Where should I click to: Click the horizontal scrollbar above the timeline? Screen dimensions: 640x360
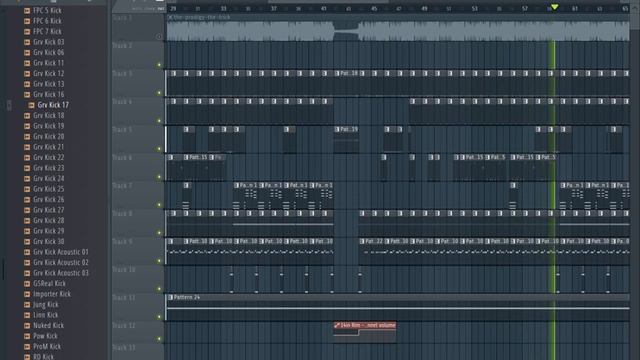(x=329, y=2)
